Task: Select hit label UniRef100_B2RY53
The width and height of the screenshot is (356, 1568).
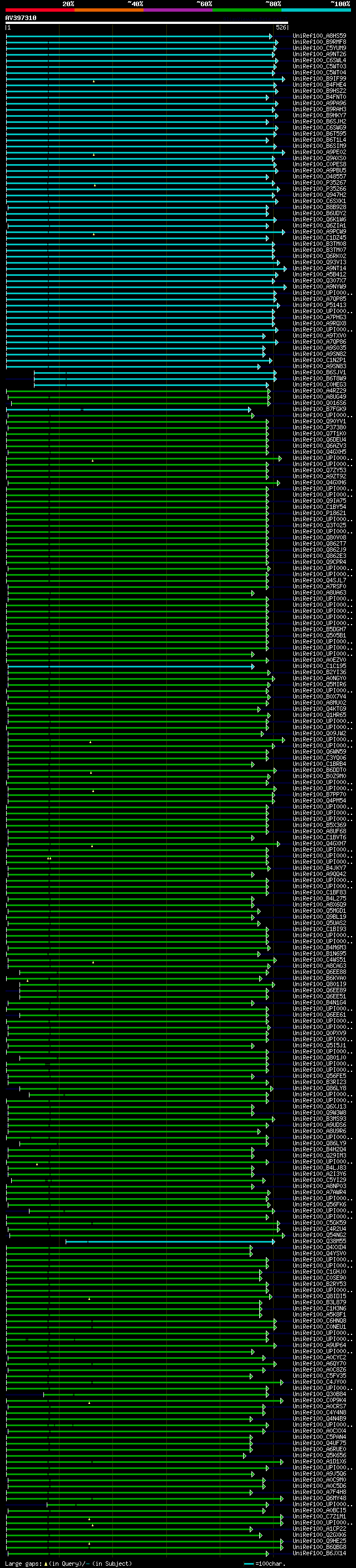Action: 319,1284
